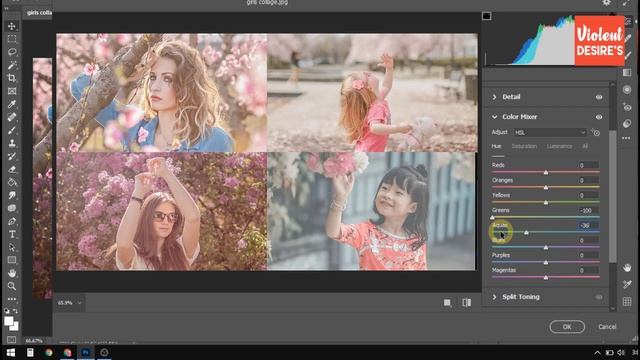Select the Move tool in Photoshop toolbar
The width and height of the screenshot is (640, 360).
click(x=12, y=26)
